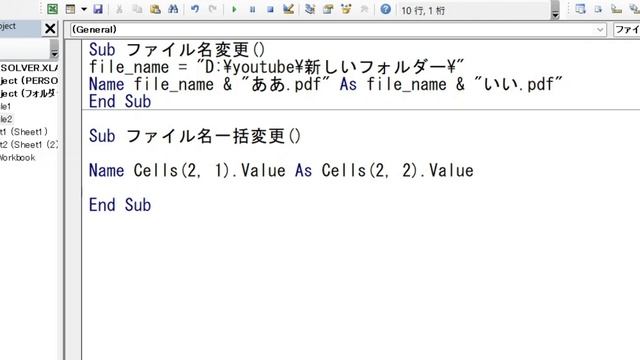This screenshot has height=360, width=640.
Task: Select the フォルダ project node
Action: [28, 93]
